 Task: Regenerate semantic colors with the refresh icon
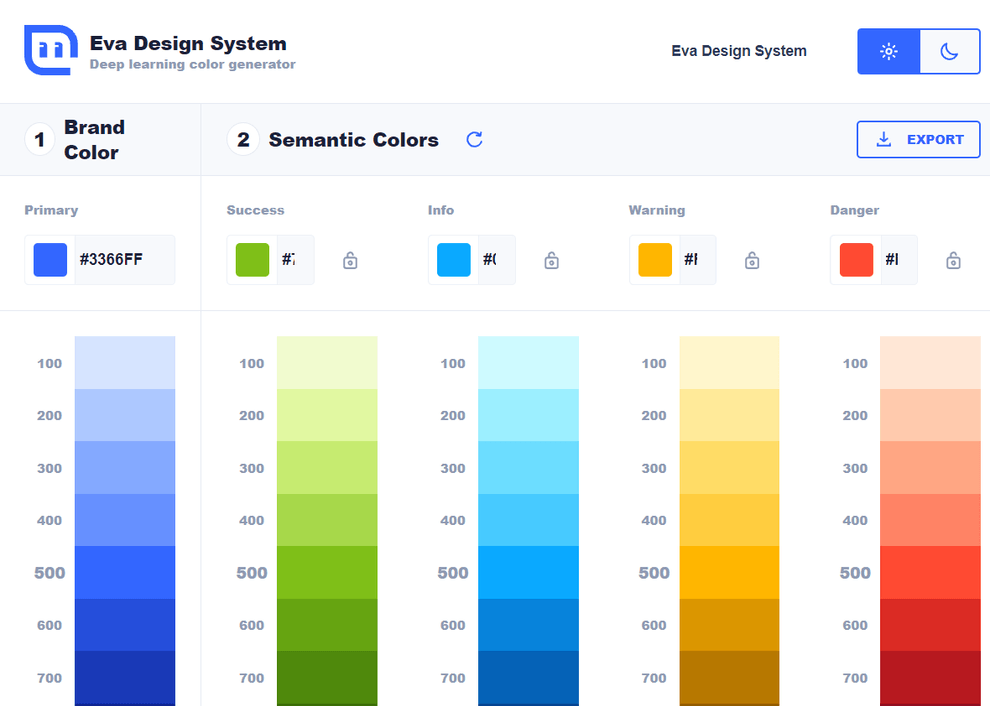click(x=473, y=139)
